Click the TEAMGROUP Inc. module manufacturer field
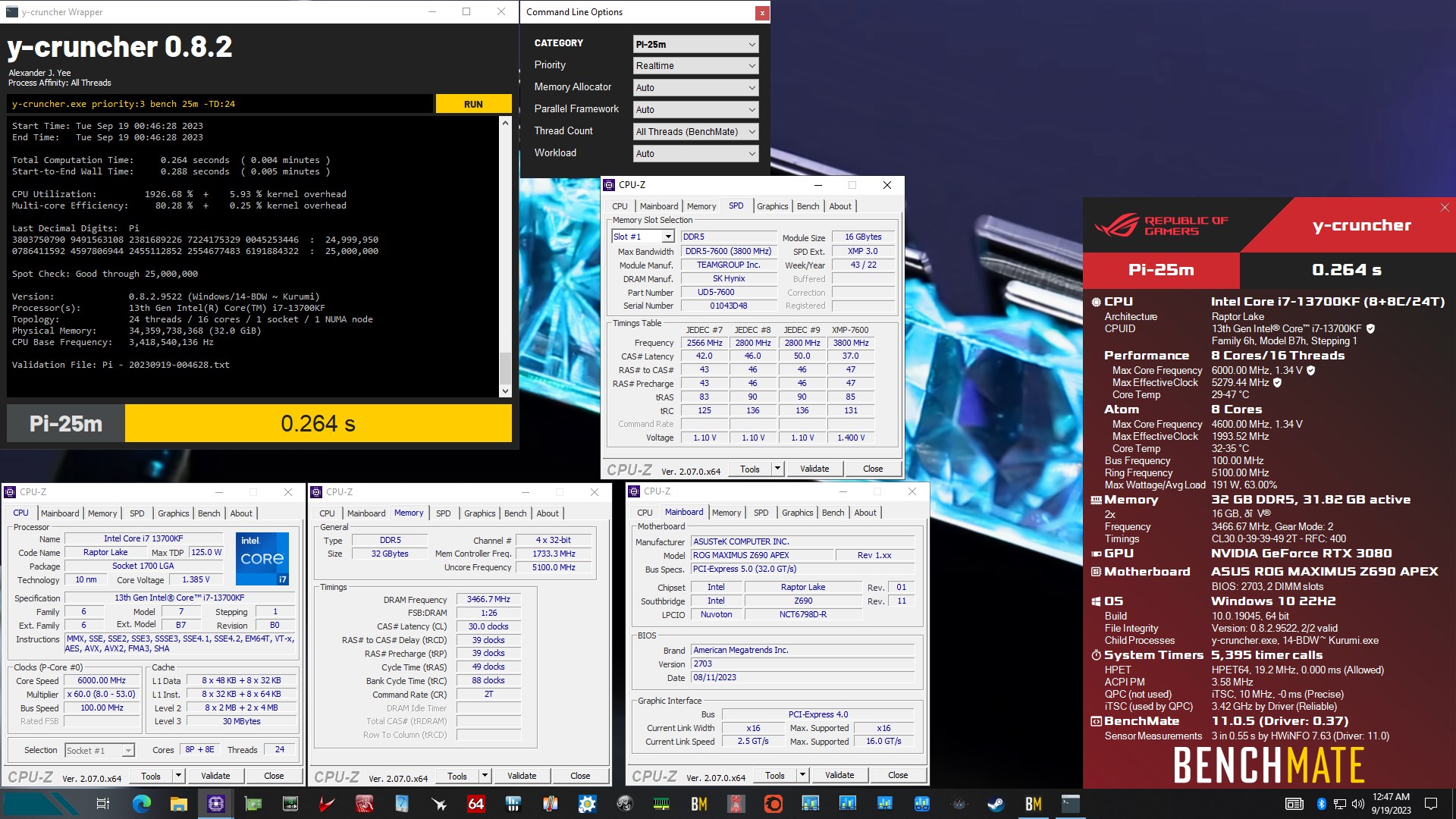 tap(728, 265)
